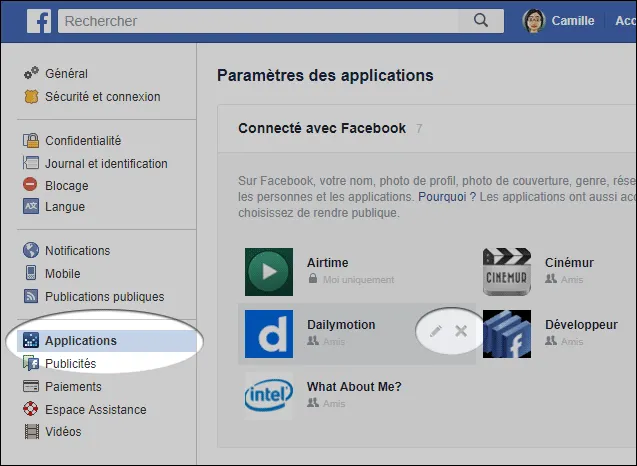Open Journal et identification settings
637x466 pixels.
pyautogui.click(x=106, y=163)
